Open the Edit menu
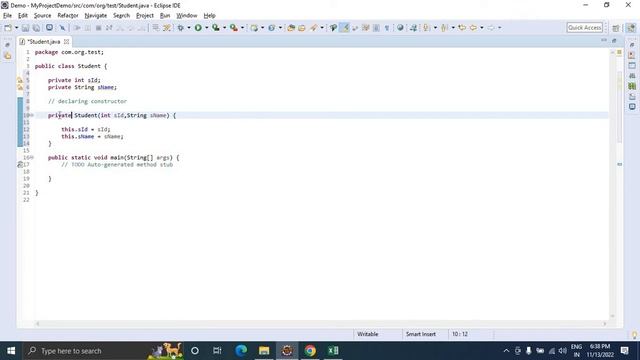 pos(23,16)
